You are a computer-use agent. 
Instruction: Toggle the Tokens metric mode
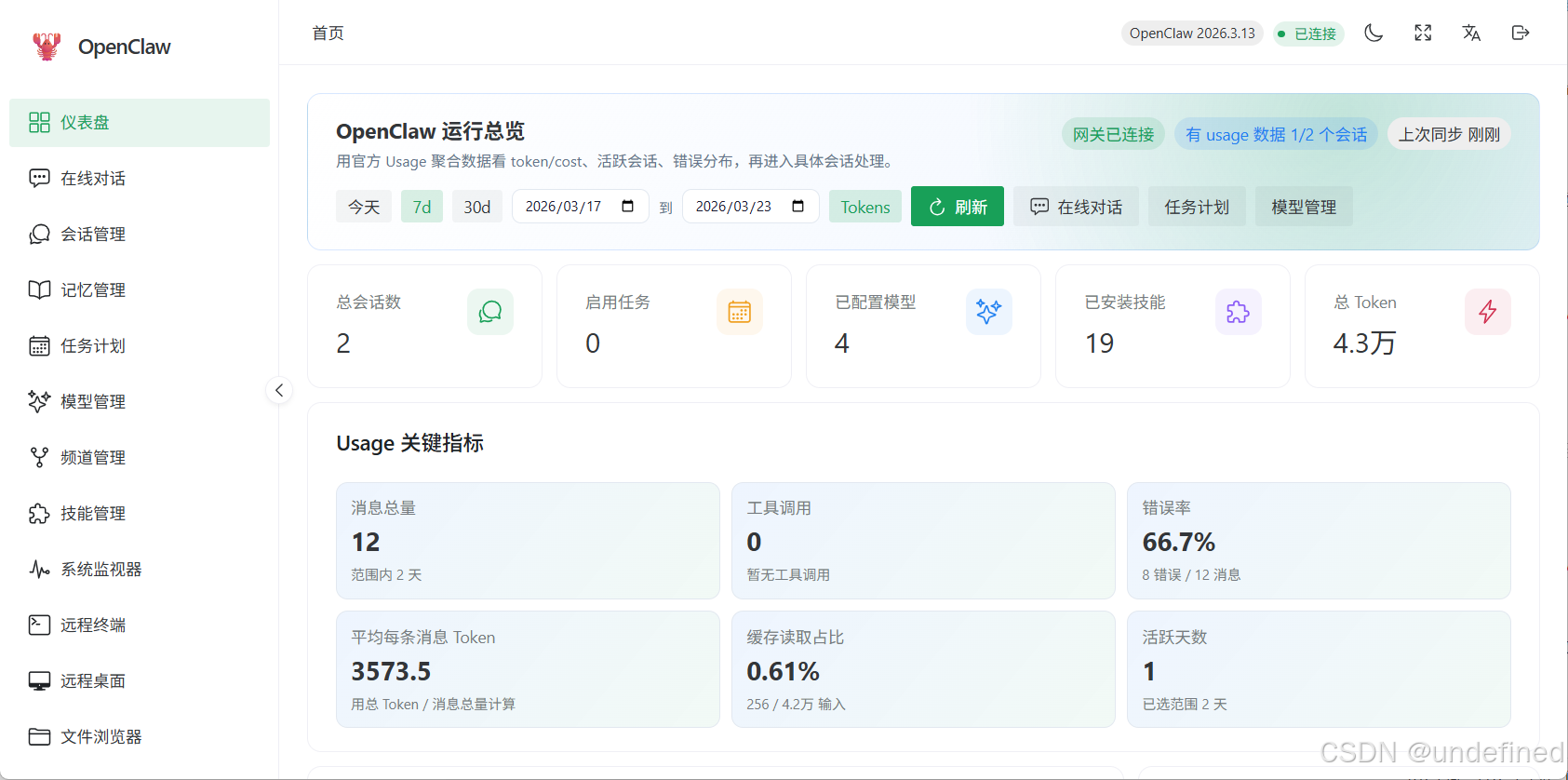click(865, 207)
